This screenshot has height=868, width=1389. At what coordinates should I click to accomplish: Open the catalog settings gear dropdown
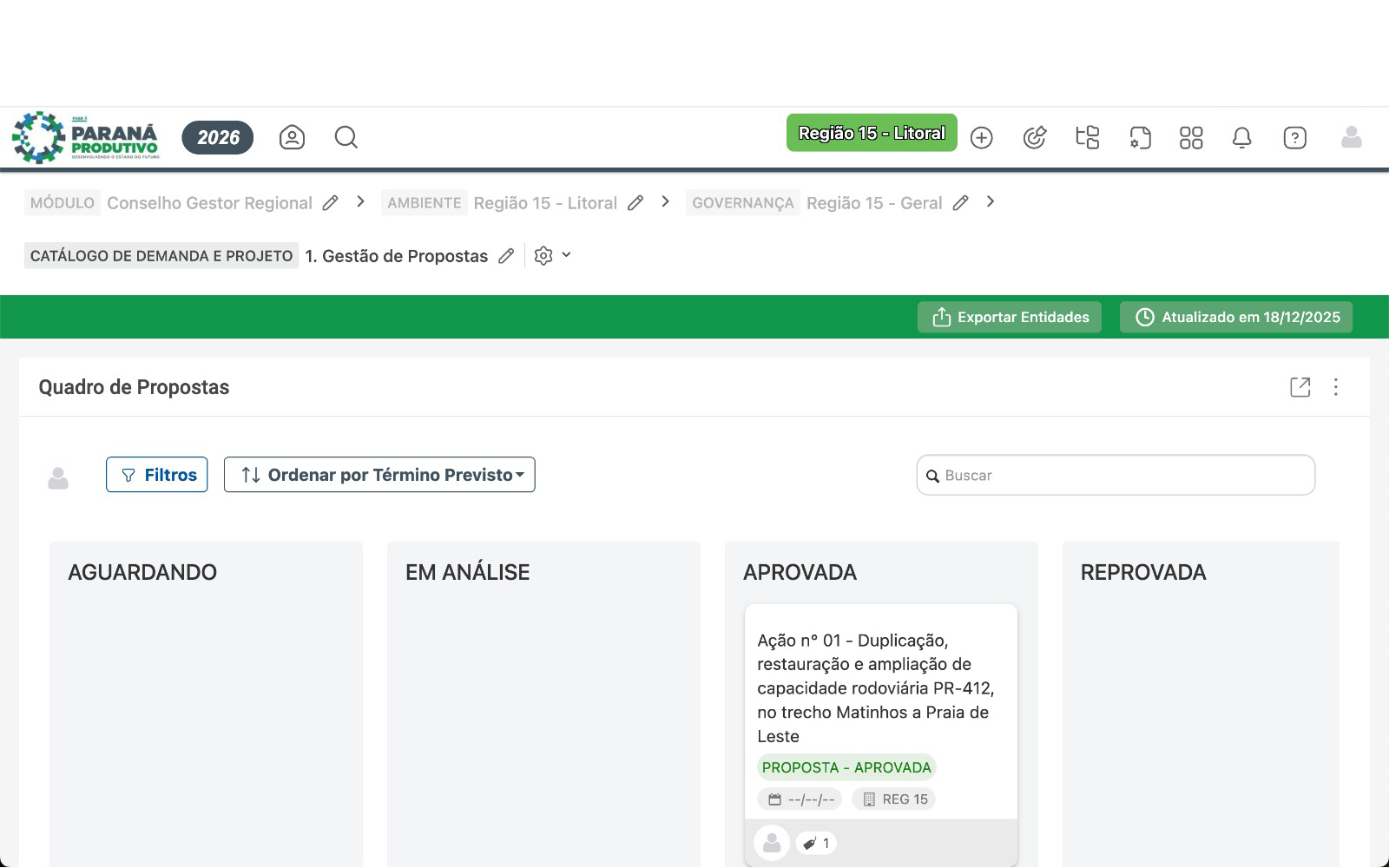[552, 256]
